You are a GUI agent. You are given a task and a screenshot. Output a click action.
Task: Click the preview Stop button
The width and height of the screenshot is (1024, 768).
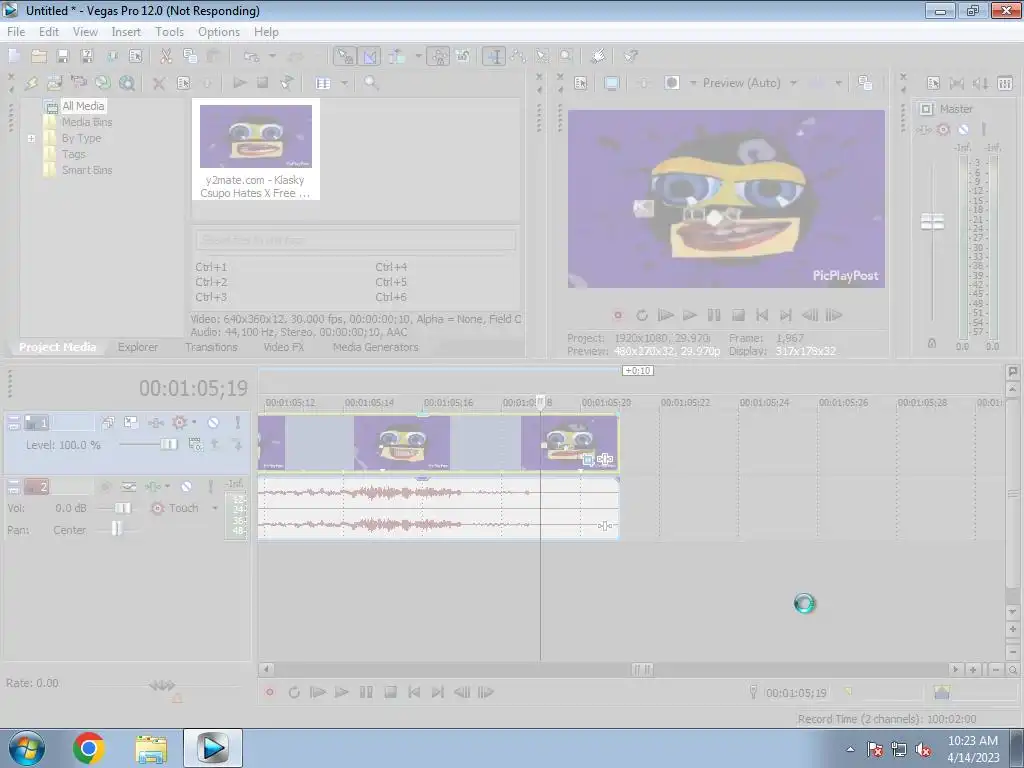click(x=738, y=315)
